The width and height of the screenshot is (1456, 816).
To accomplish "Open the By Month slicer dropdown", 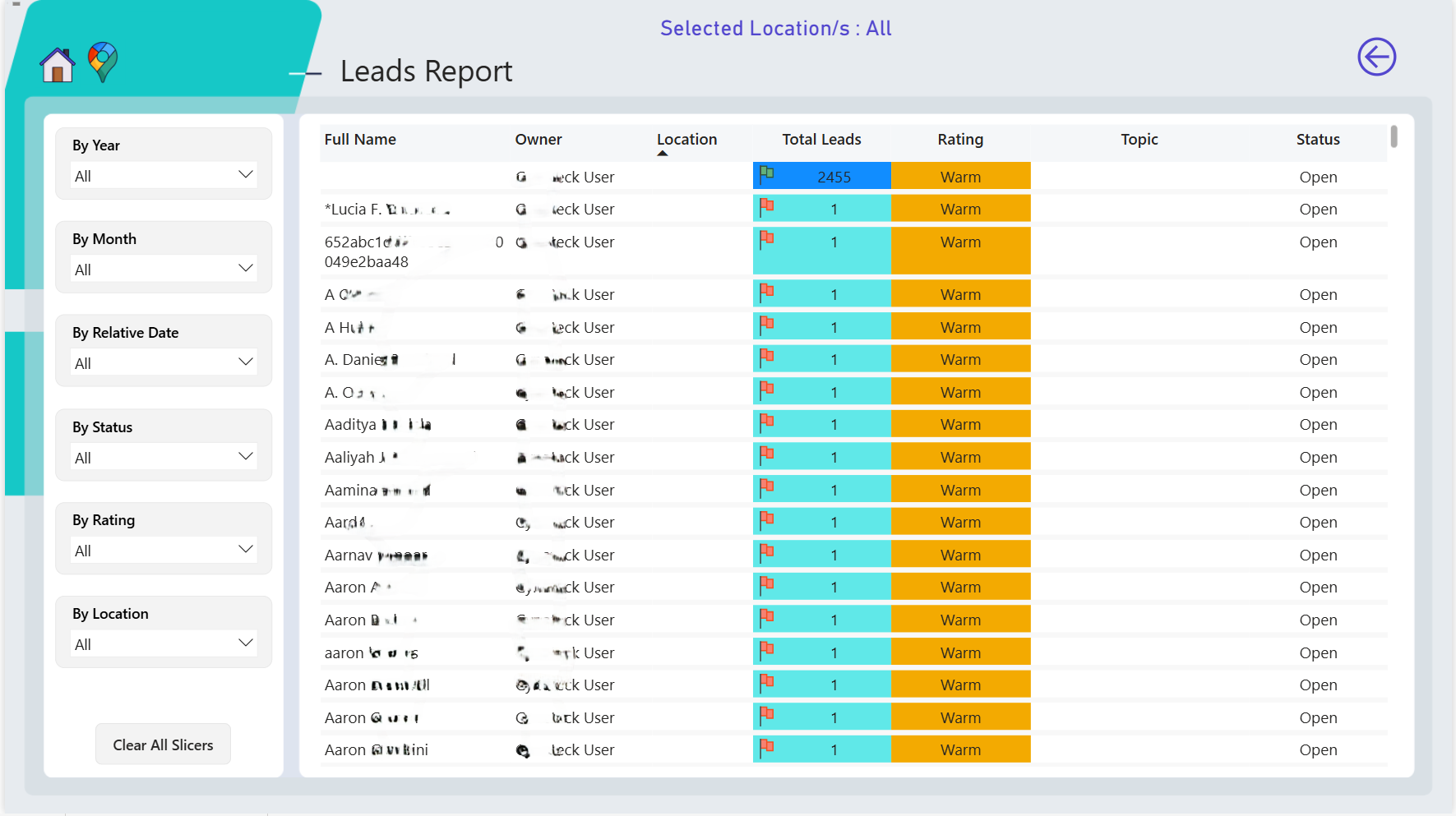I will click(164, 269).
